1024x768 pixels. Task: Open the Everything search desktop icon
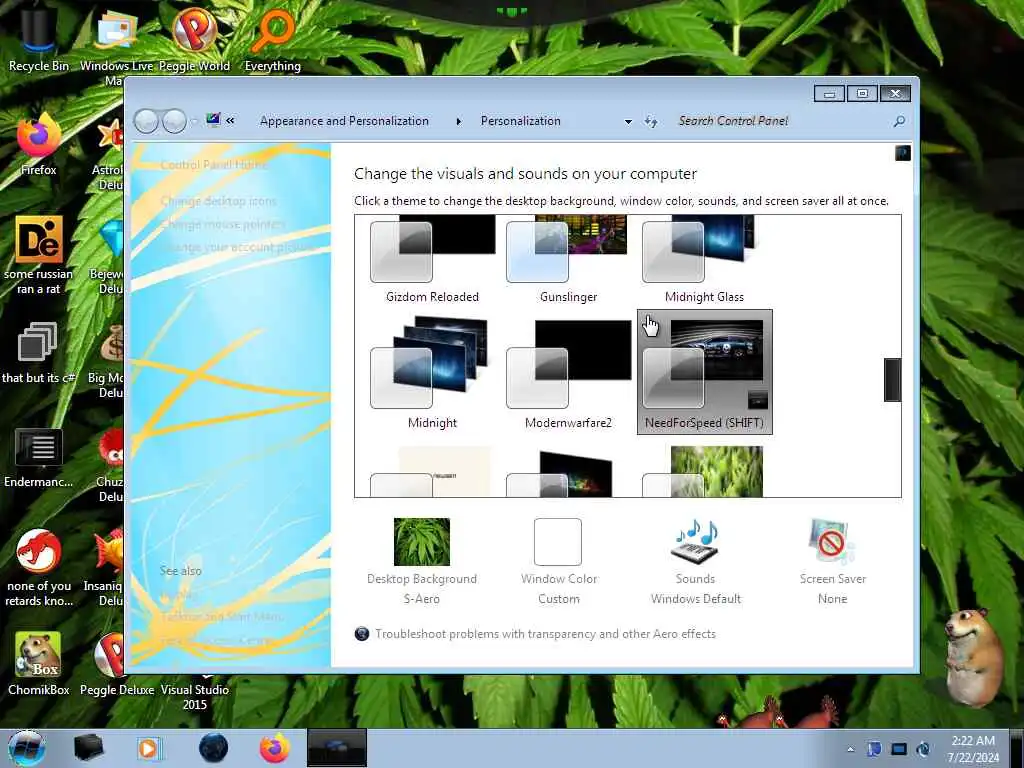click(273, 38)
